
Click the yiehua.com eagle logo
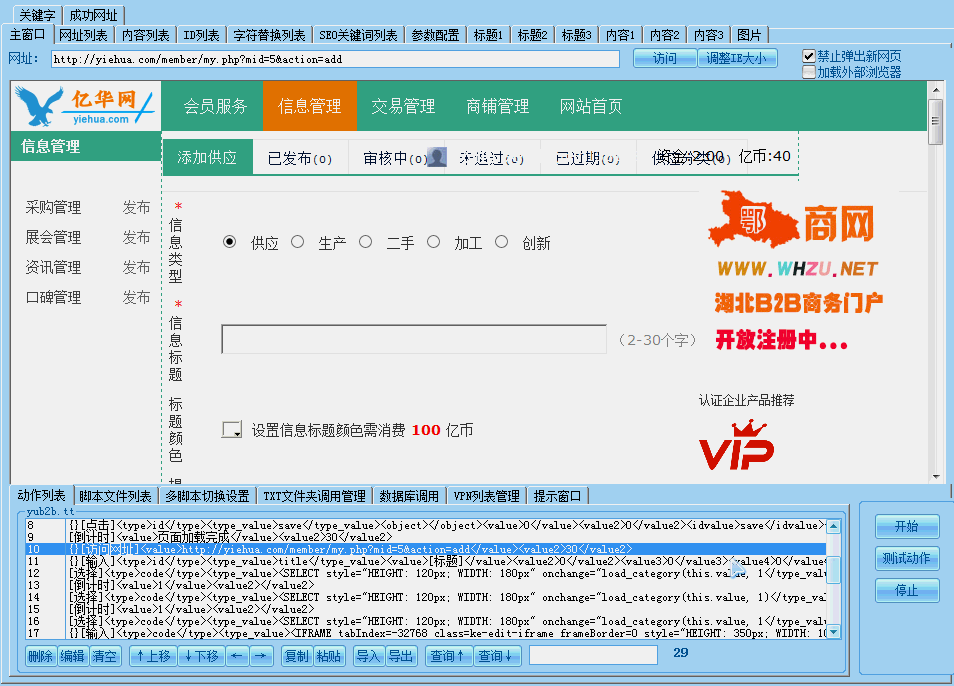point(86,106)
